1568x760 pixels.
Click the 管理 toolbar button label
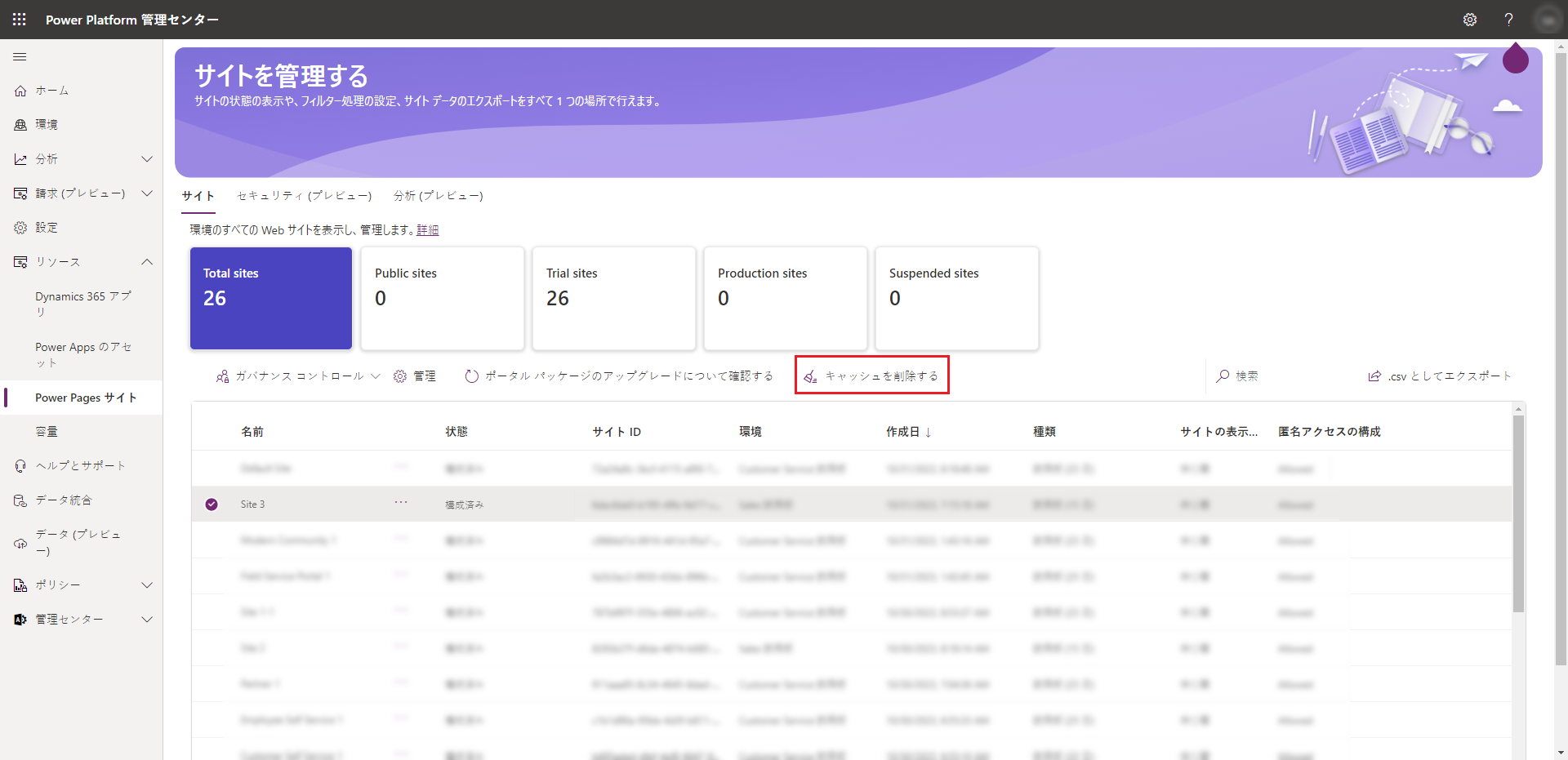coord(425,376)
